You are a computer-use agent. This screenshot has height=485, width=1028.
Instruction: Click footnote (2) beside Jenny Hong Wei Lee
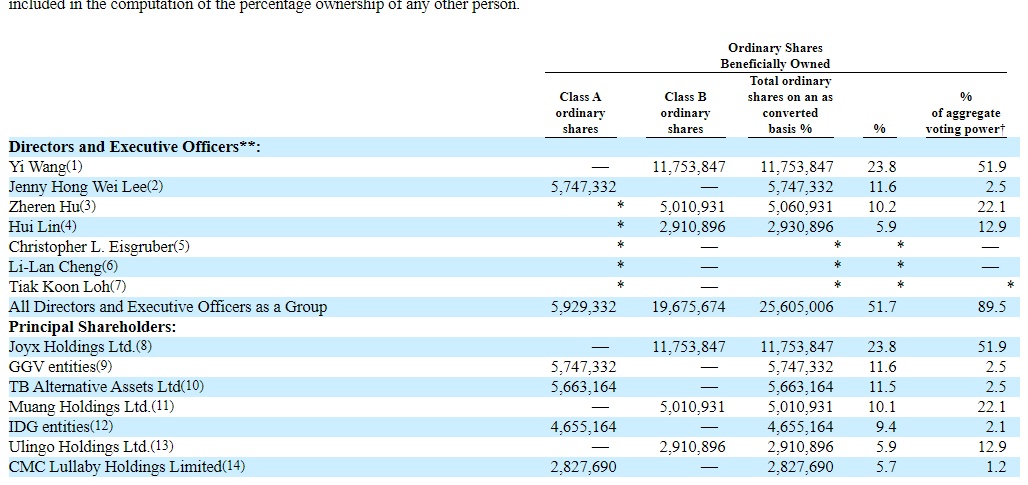tap(154, 187)
